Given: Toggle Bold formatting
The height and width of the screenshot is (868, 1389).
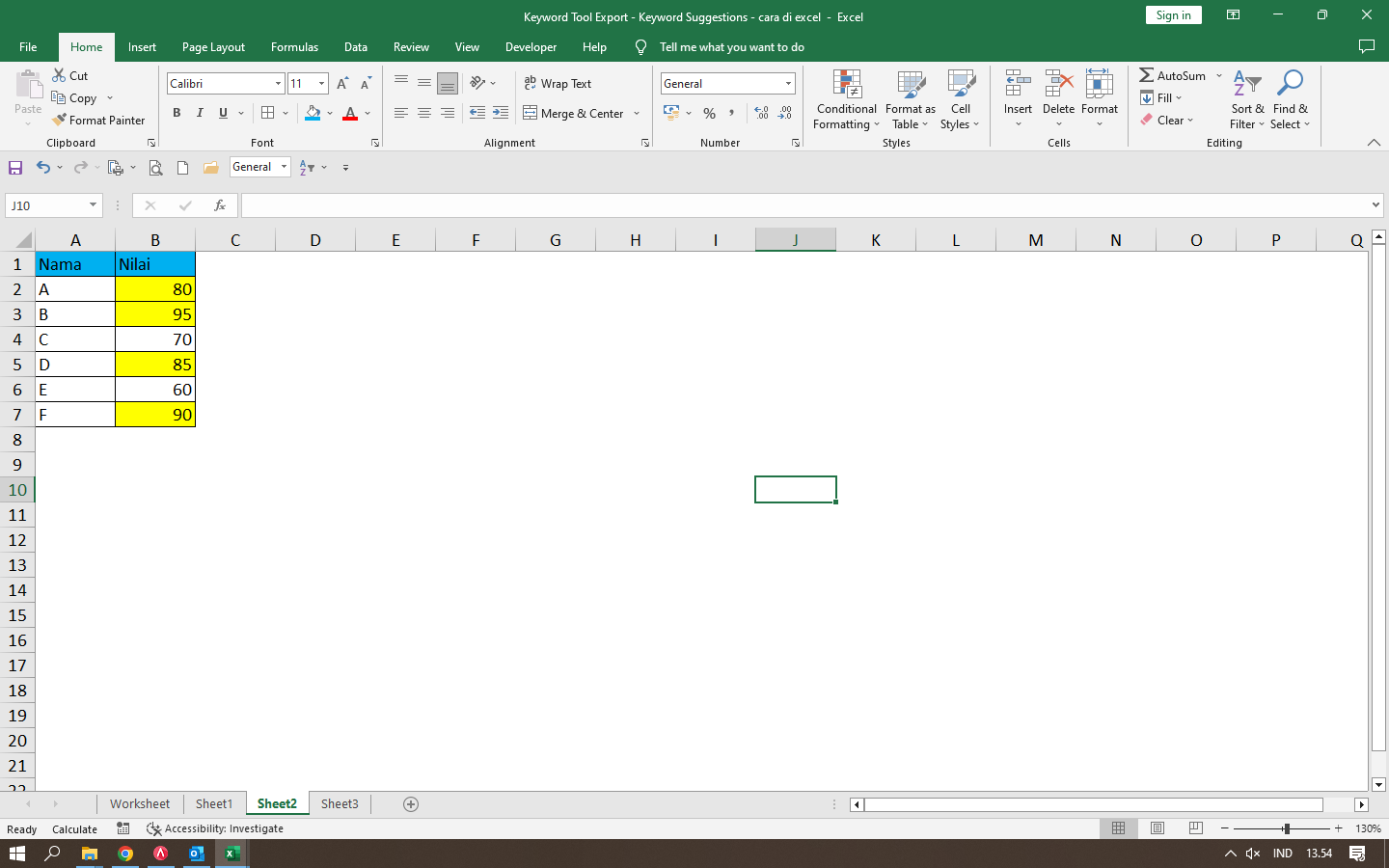Looking at the screenshot, I should [177, 113].
